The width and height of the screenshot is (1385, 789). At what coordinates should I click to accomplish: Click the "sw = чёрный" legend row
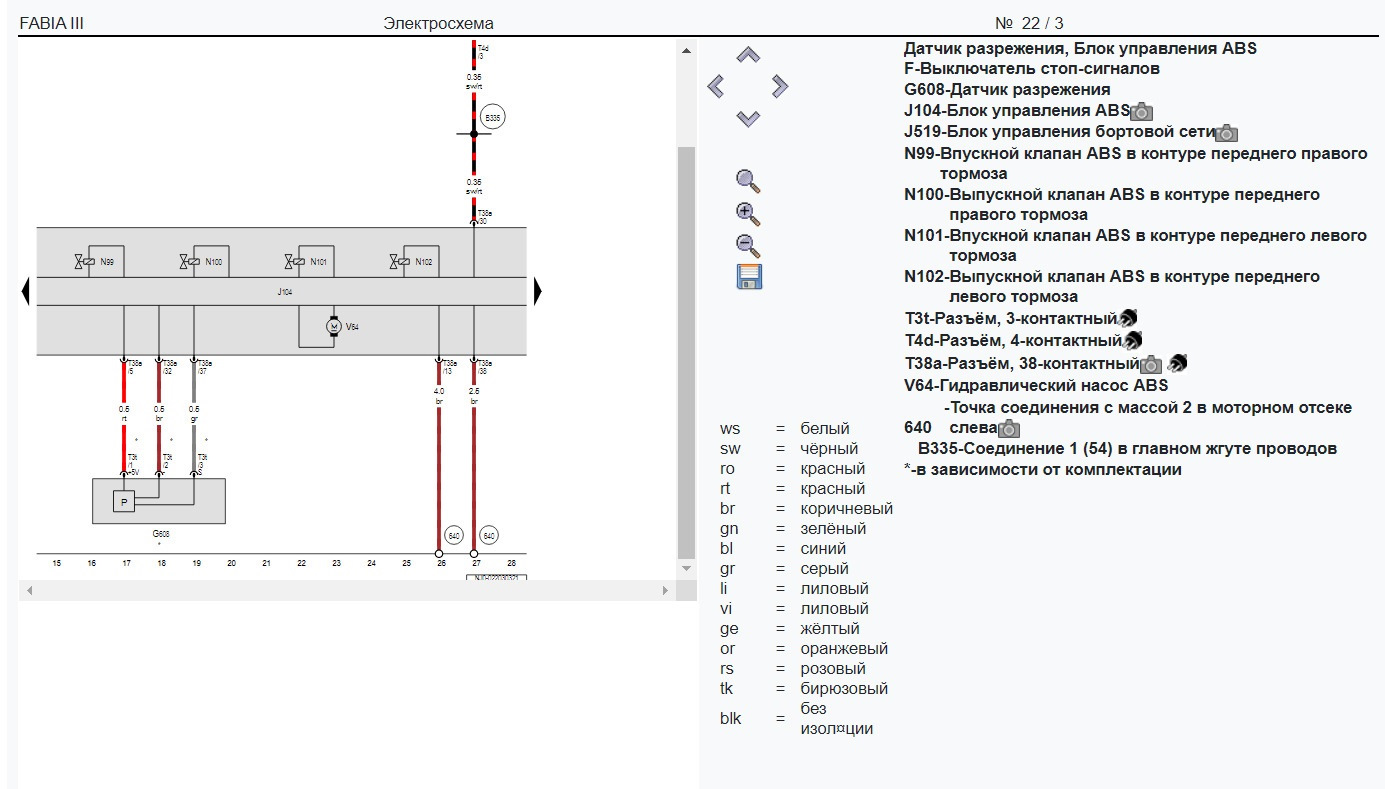789,448
